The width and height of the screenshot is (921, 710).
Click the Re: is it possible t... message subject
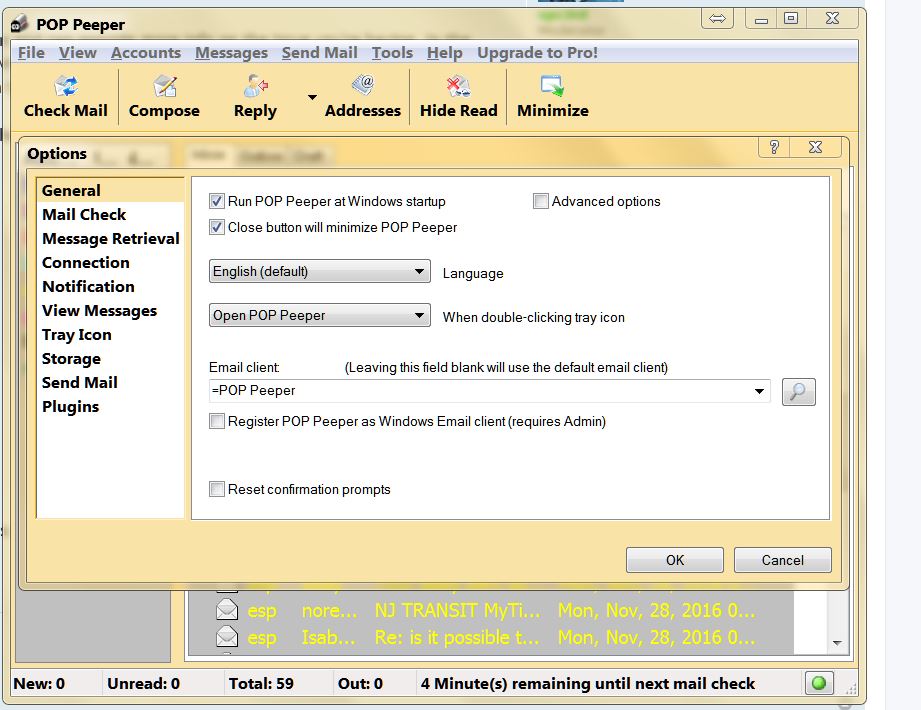457,638
